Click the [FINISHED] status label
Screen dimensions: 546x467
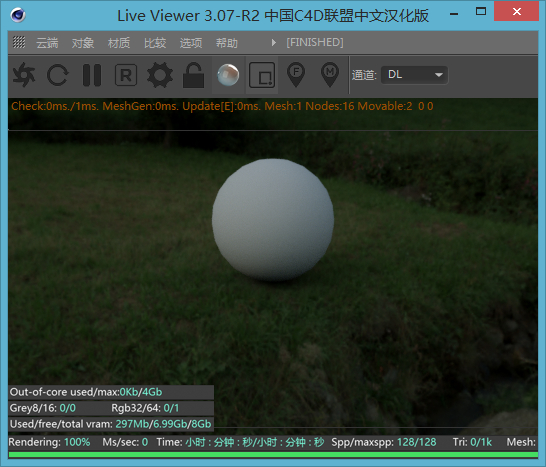click(x=315, y=42)
